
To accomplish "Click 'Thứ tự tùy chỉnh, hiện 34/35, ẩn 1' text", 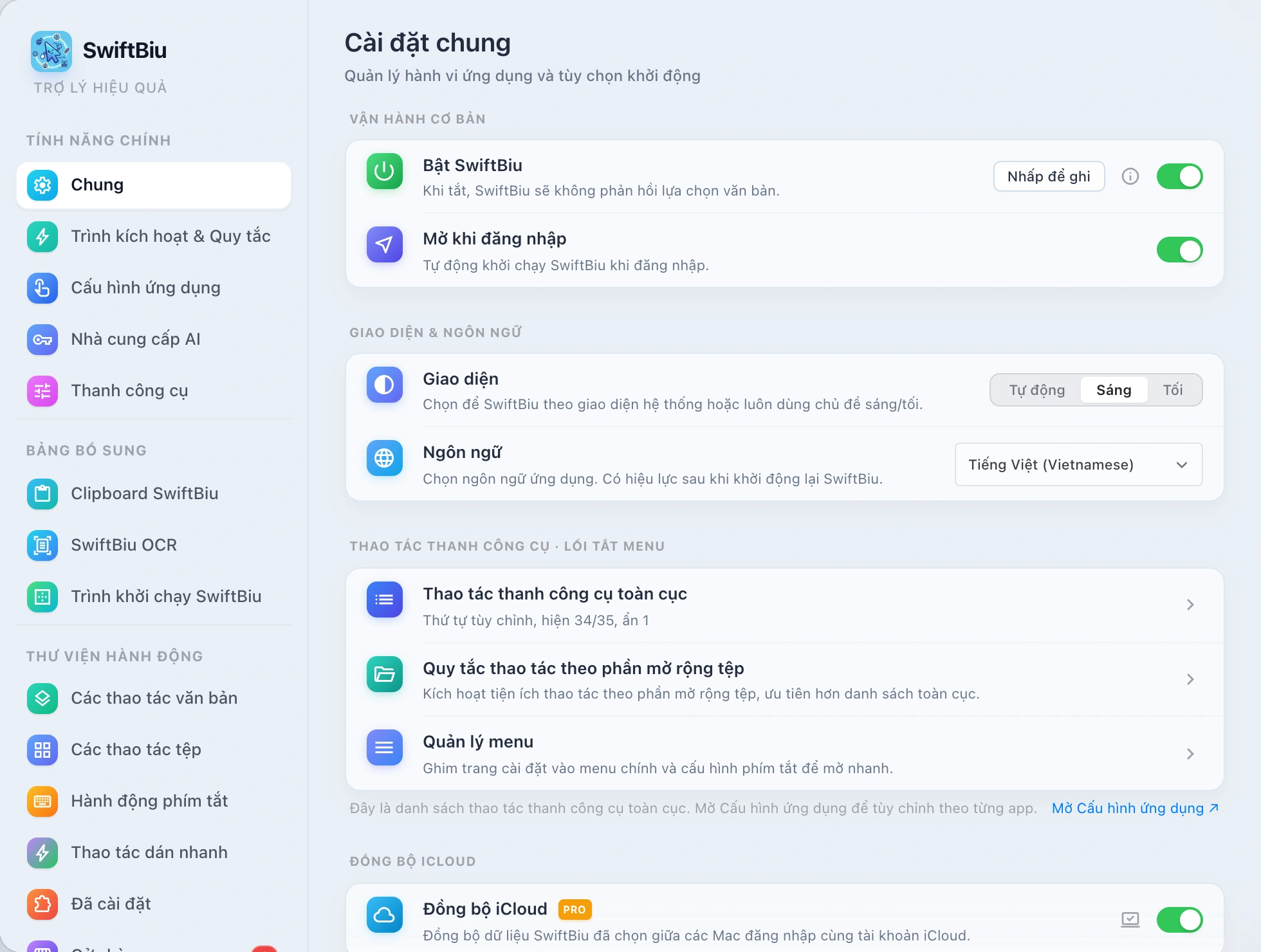I will (536, 620).
